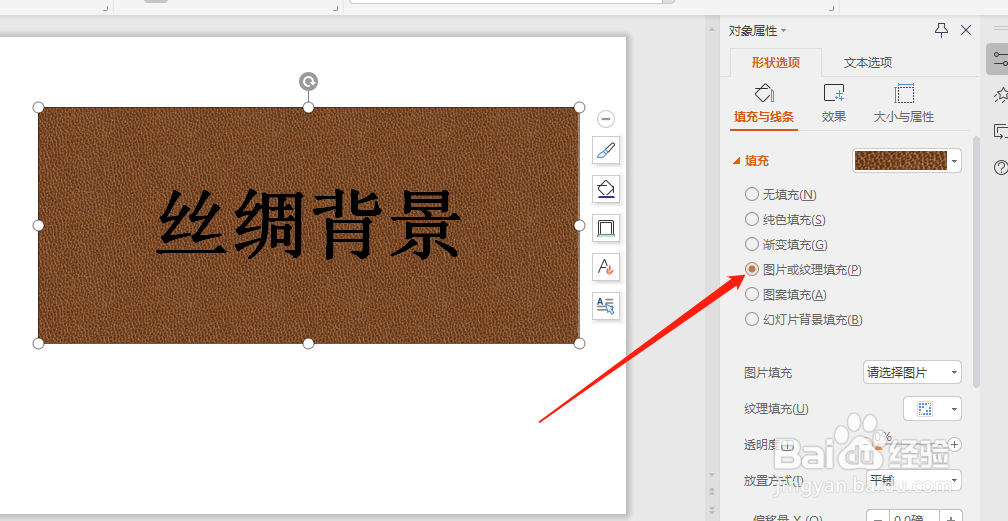This screenshot has height=521, width=1008.
Task: Open the Picture Fill (请选择图片) dropdown
Action: point(912,372)
